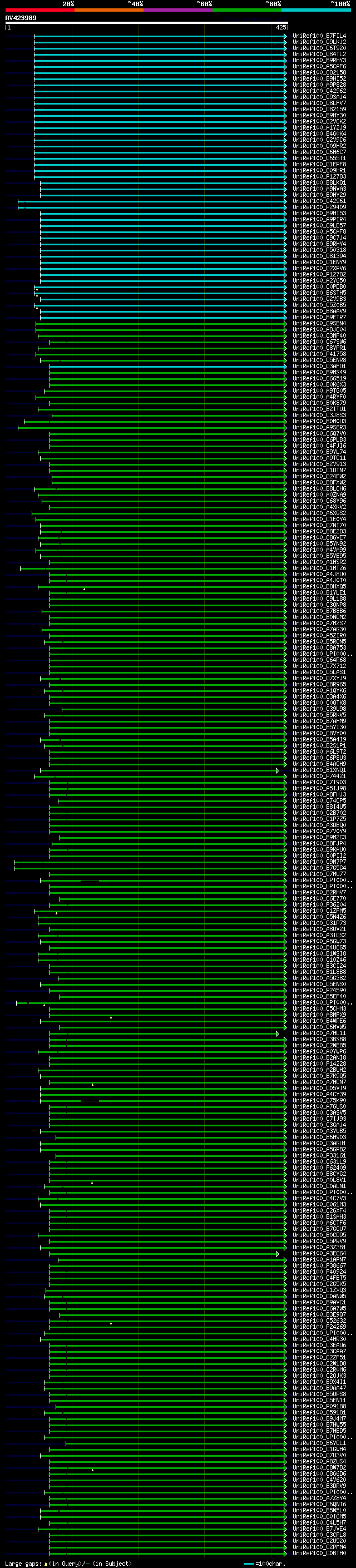The width and height of the screenshot is (356, 1568).
Task: Select the UniRef100_A0ZNA9 label
Action: (319, 494)
